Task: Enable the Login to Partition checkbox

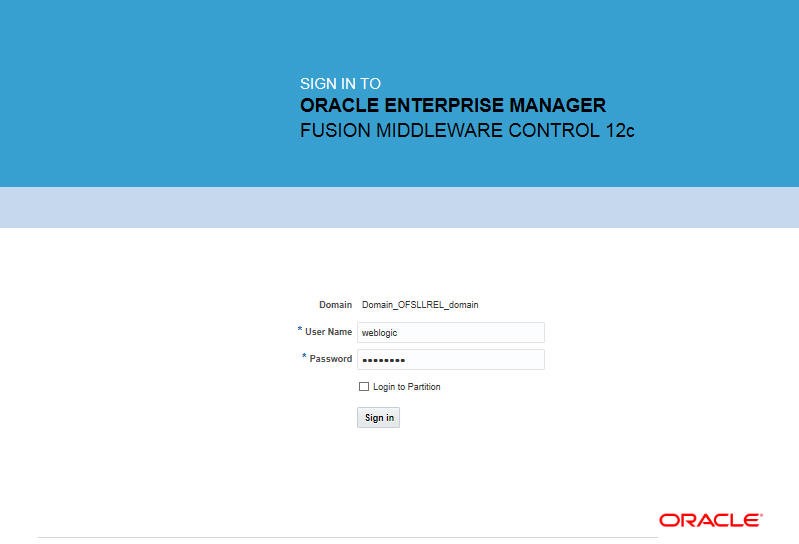Action: tap(364, 387)
